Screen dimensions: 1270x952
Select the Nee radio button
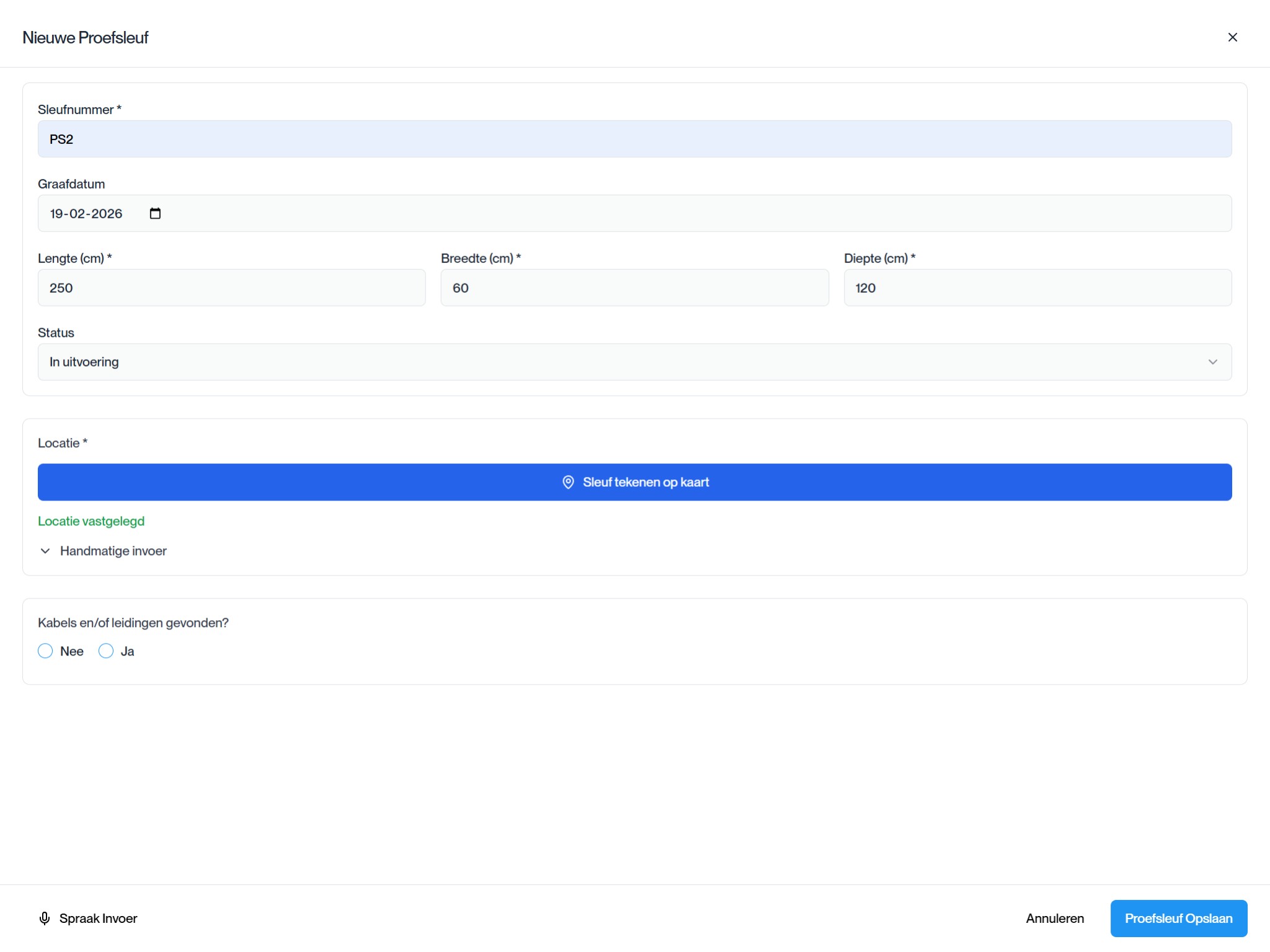click(x=45, y=651)
